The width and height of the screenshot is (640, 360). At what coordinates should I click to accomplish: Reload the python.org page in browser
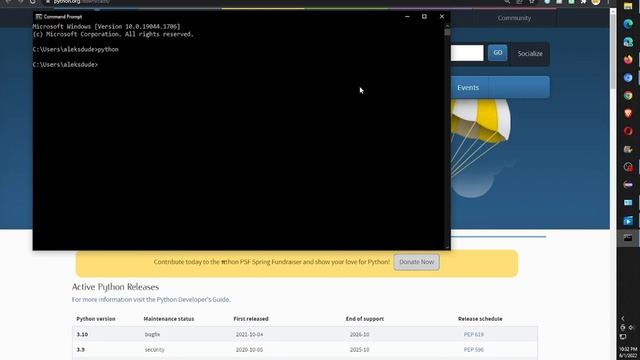(32, 2)
